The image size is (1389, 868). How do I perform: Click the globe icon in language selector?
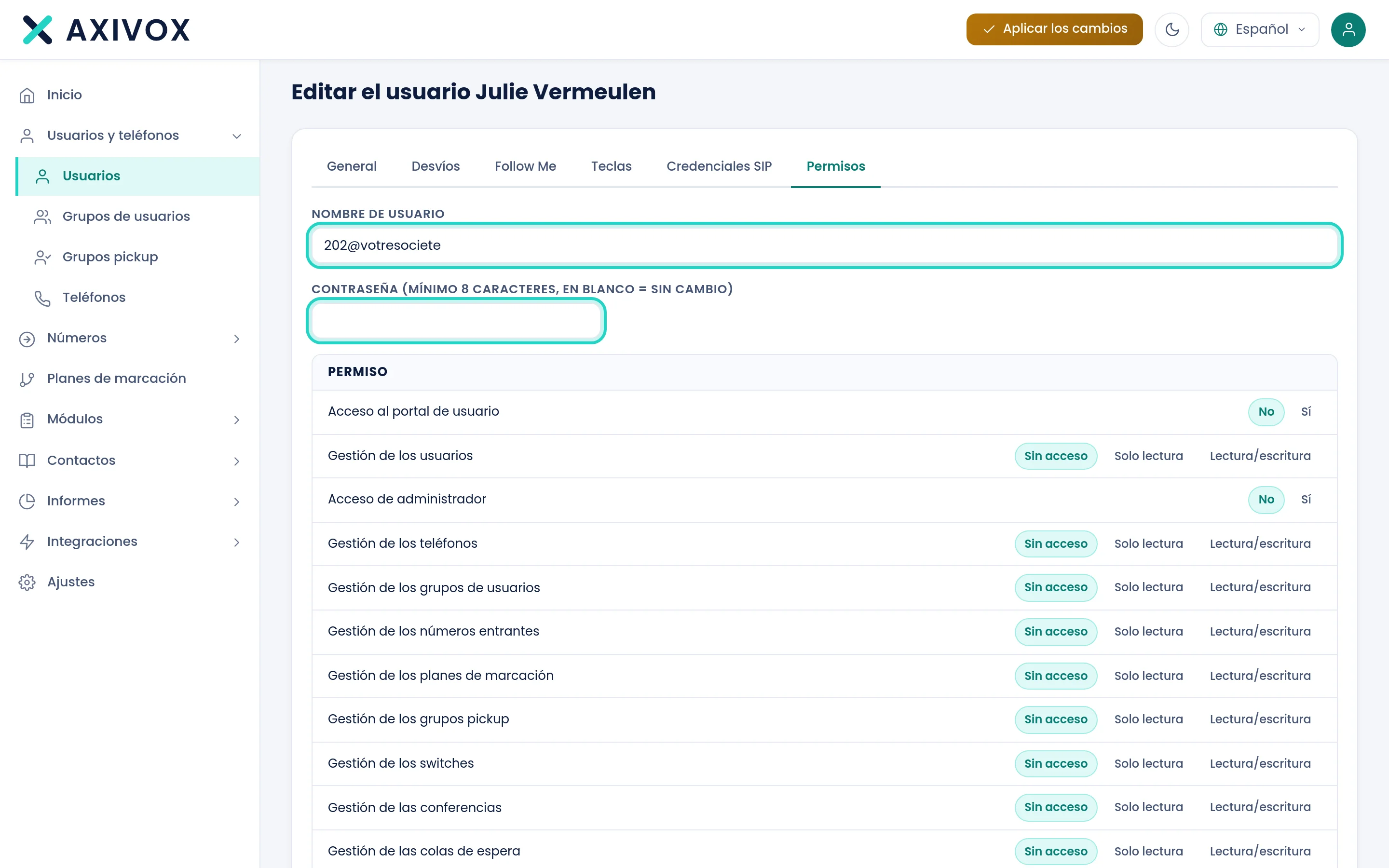1220,29
